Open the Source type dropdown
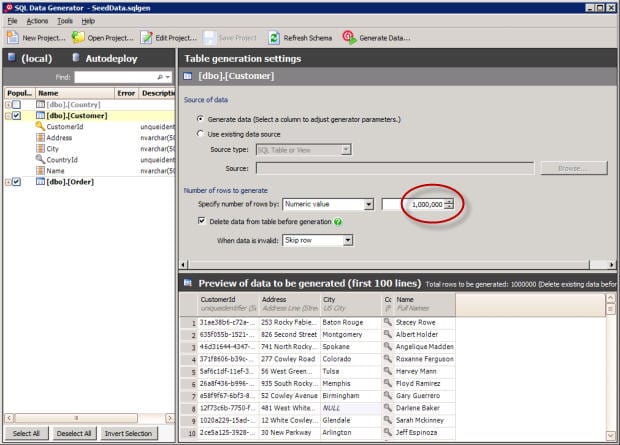The width and height of the screenshot is (620, 445). click(x=346, y=150)
